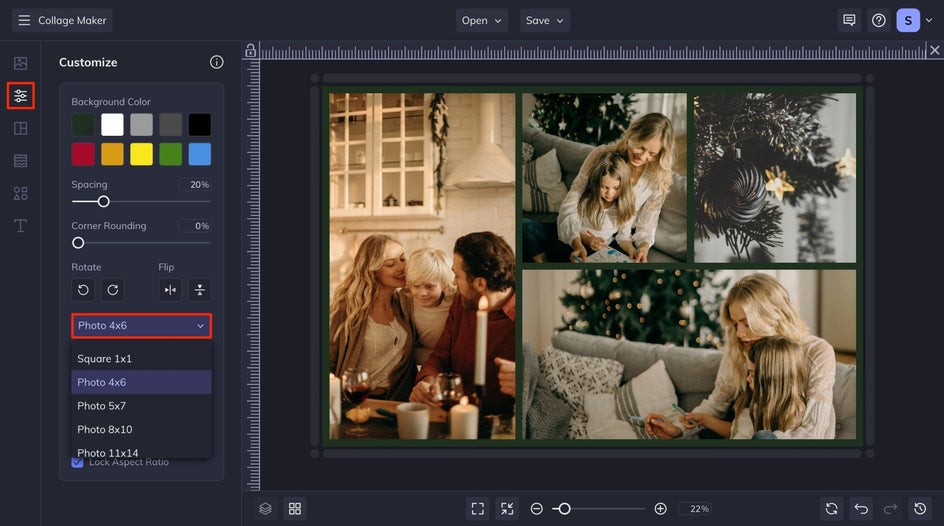The width and height of the screenshot is (944, 526).
Task: Open the Patterns sidebar panel
Action: [x=20, y=161]
